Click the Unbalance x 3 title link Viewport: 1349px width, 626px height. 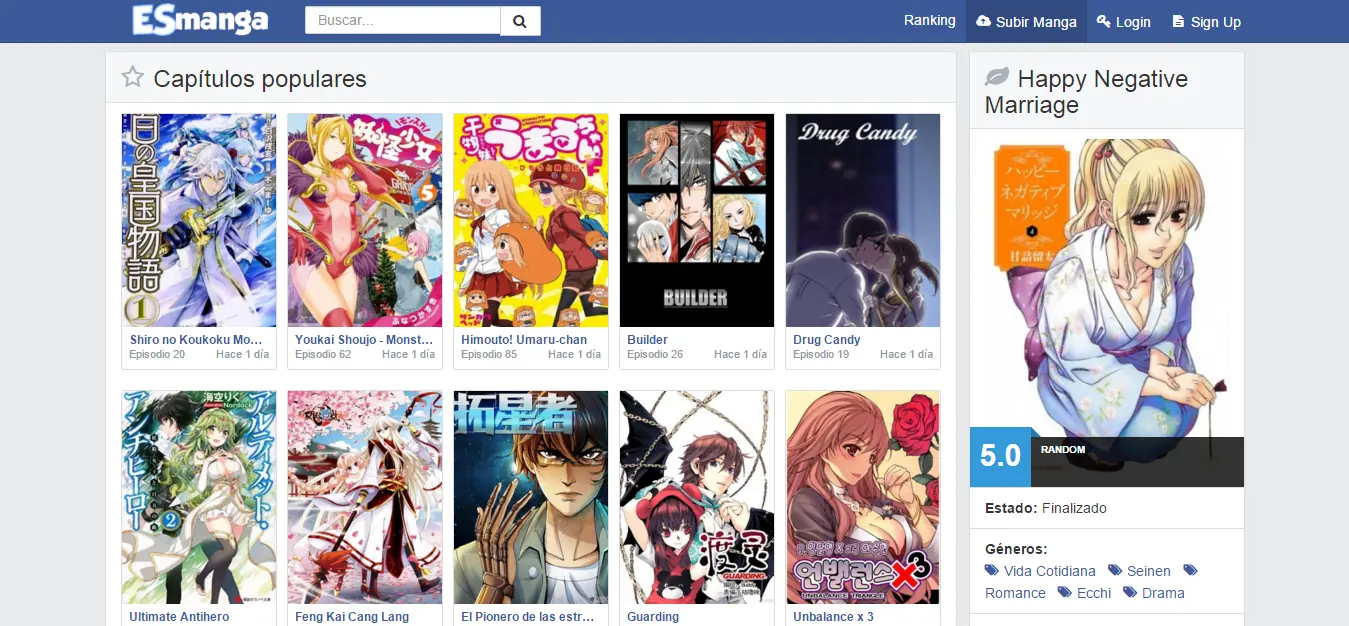(x=833, y=617)
